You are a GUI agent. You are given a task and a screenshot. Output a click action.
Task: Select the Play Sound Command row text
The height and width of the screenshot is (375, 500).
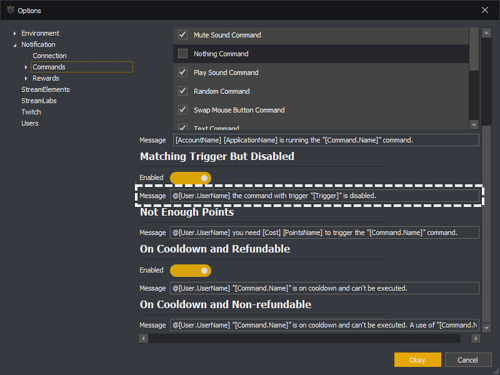pos(226,72)
